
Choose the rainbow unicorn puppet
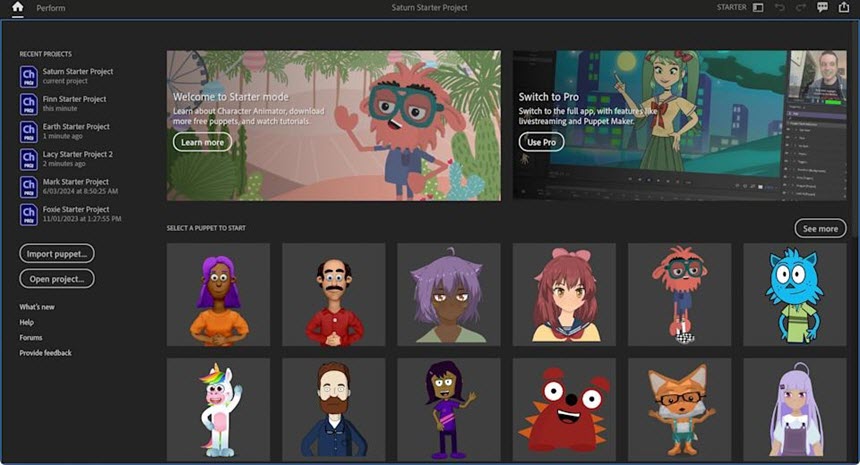218,410
